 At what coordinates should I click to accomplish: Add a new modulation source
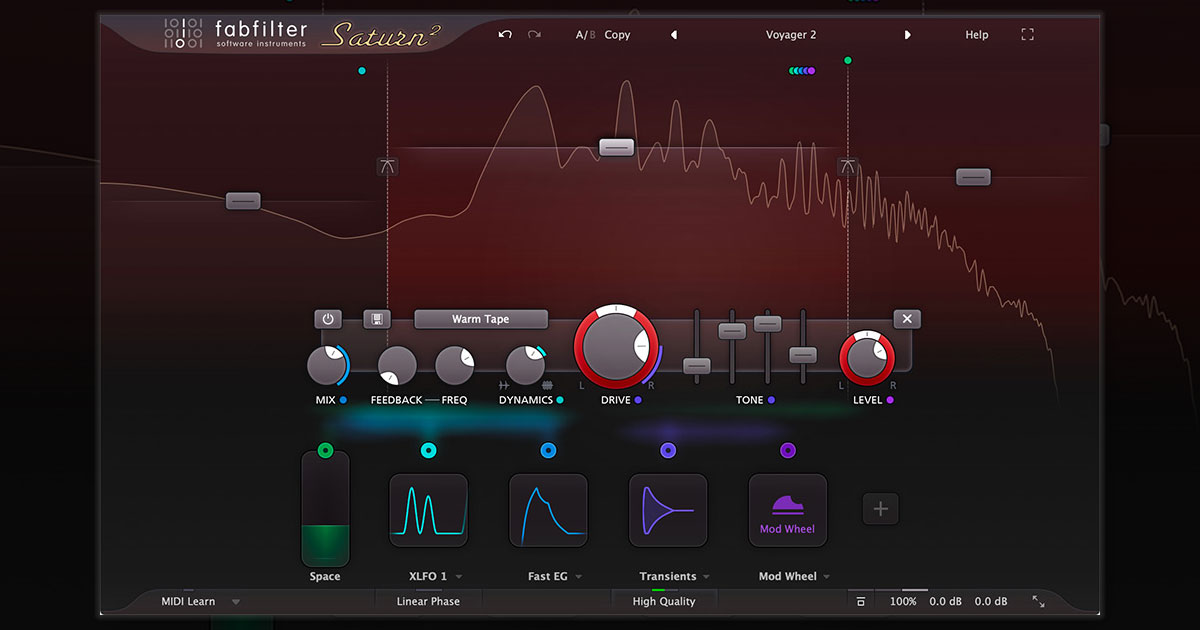click(881, 509)
